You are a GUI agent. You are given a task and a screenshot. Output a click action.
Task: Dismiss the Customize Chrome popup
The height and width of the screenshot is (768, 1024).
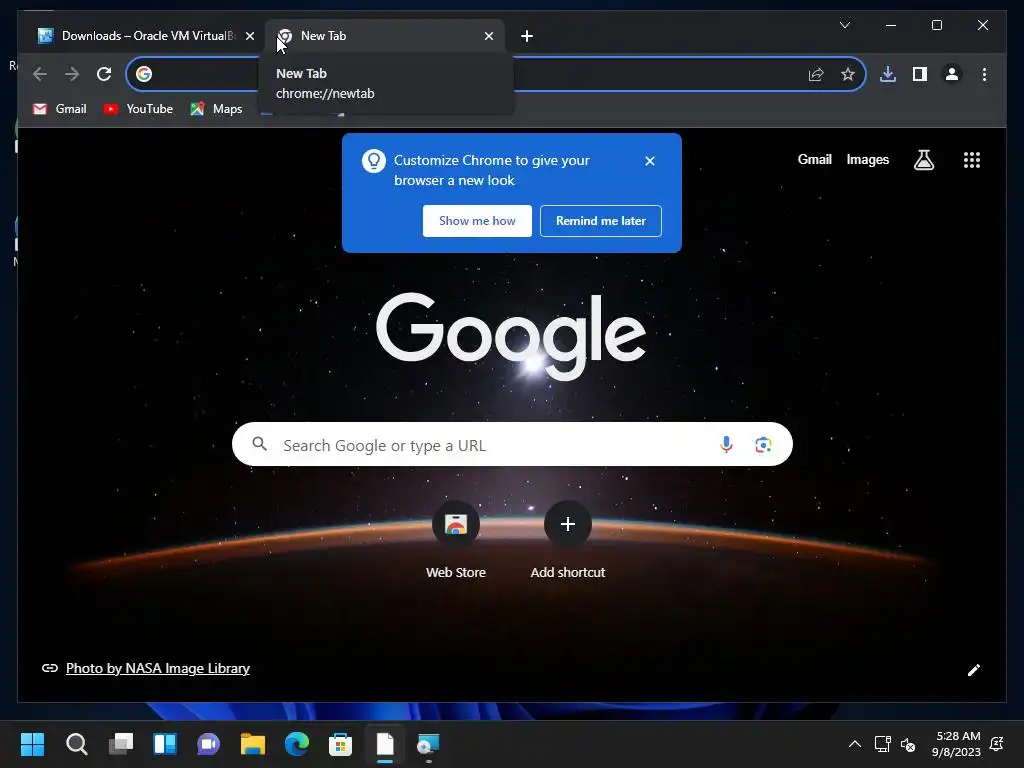650,161
